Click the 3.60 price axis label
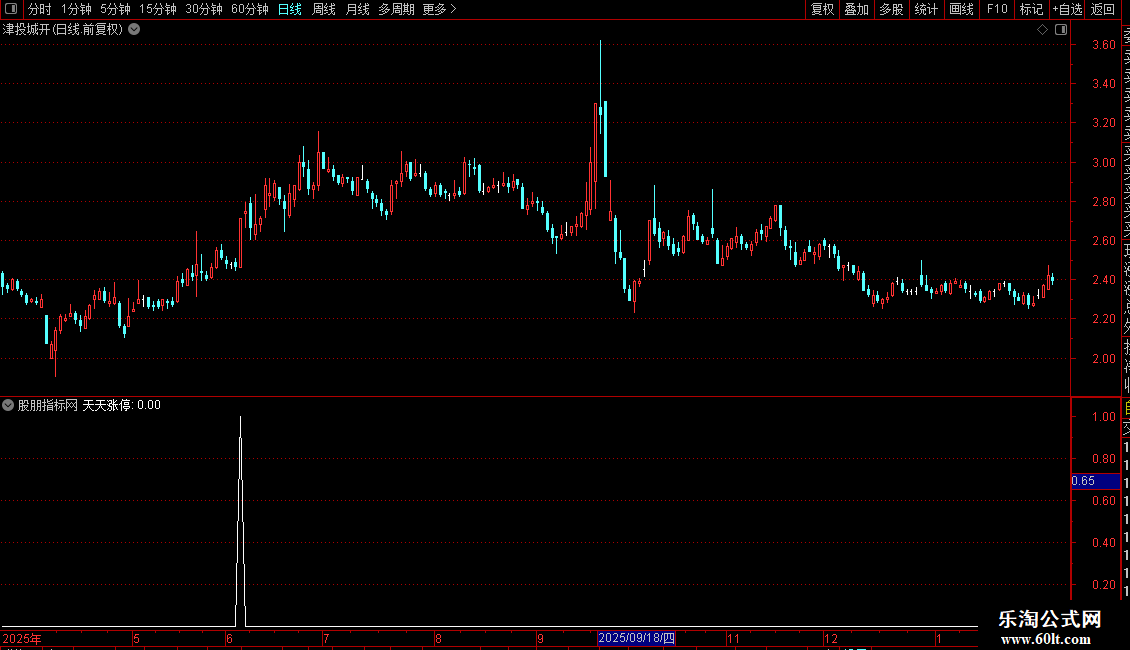The width and height of the screenshot is (1130, 650). pos(1103,45)
